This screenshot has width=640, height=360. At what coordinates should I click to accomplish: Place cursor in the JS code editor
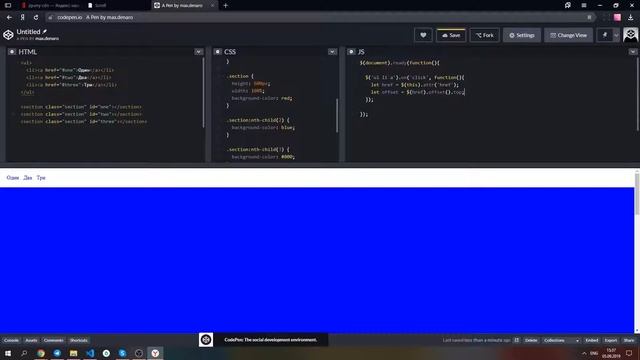coord(490,110)
